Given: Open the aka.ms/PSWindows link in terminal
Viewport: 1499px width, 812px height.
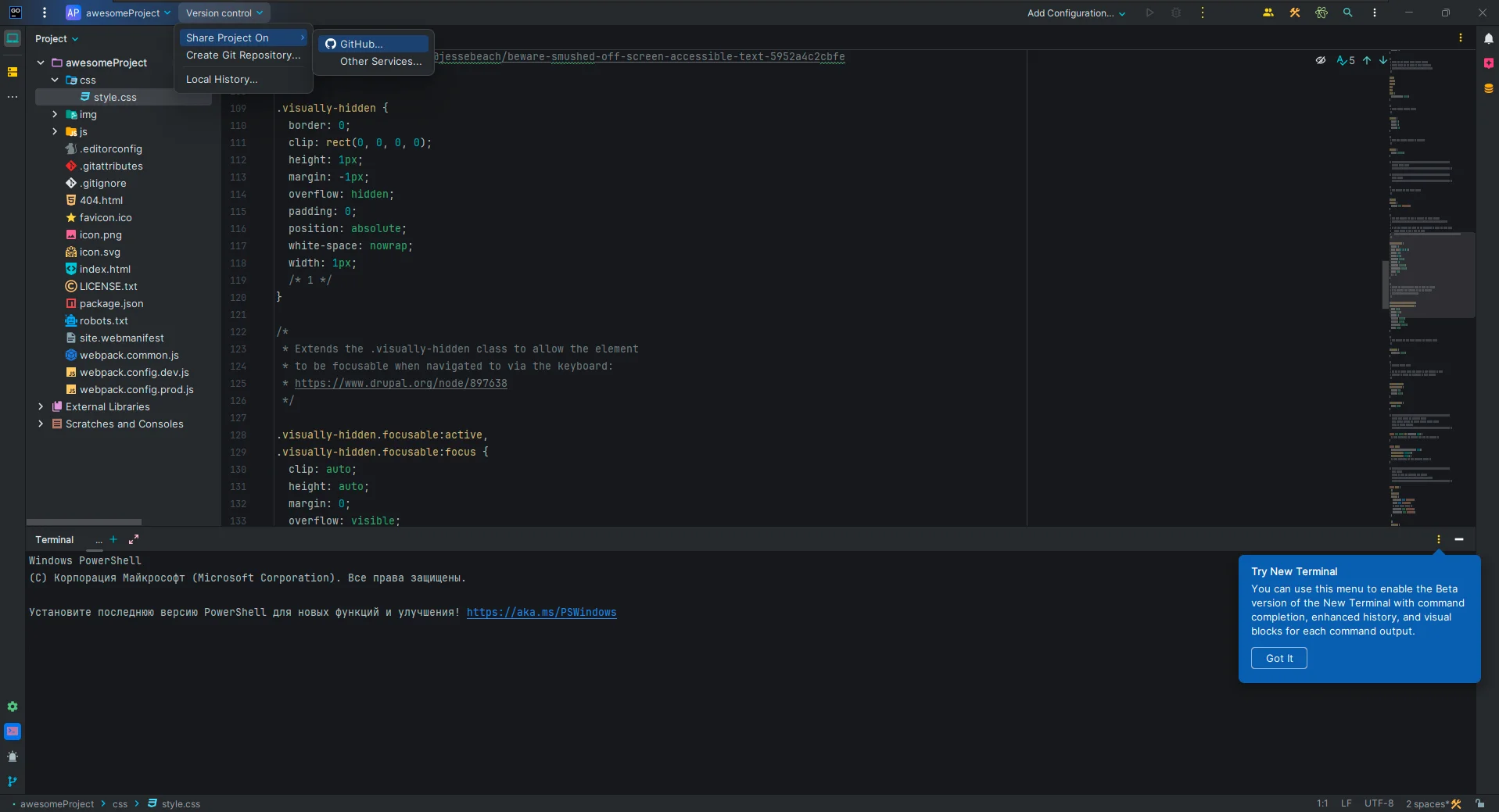Looking at the screenshot, I should [x=541, y=612].
